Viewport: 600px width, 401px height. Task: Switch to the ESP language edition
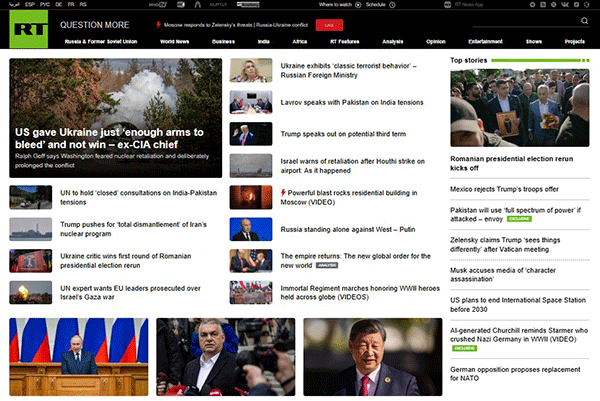30,5
